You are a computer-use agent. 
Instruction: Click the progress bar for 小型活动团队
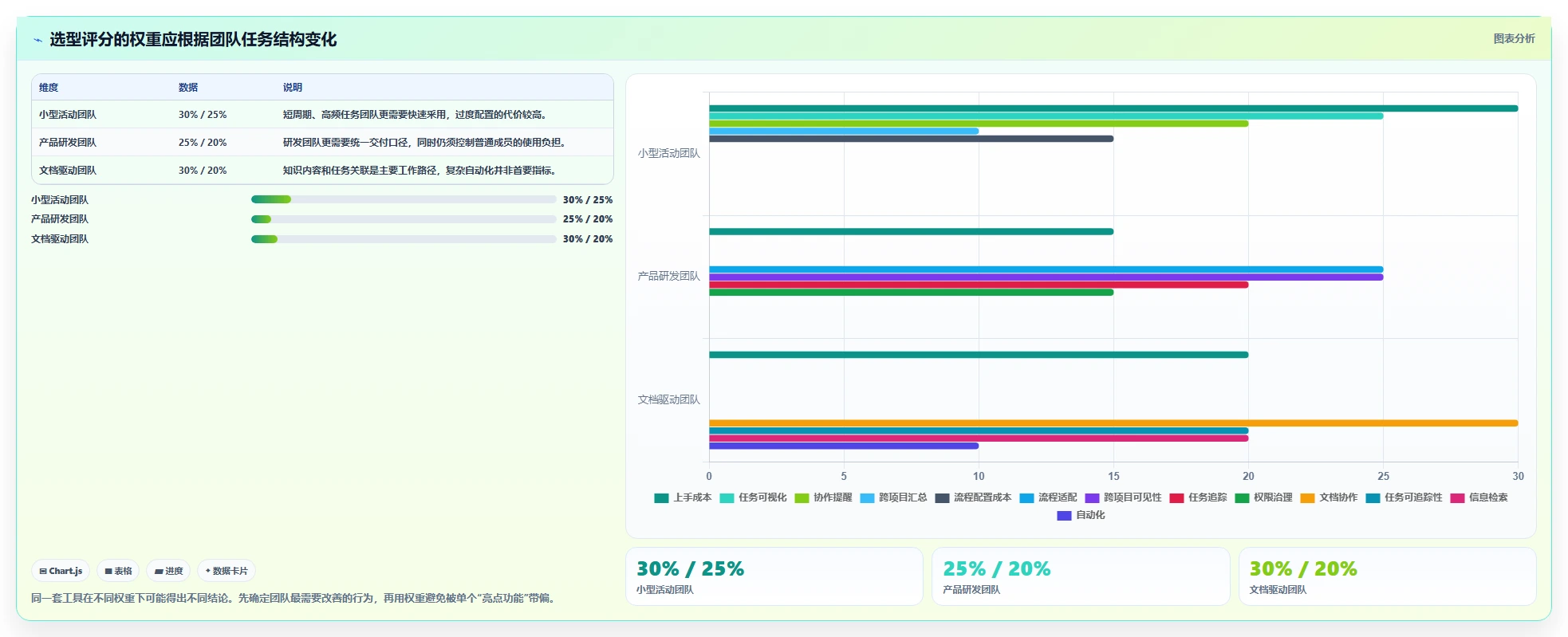[404, 199]
